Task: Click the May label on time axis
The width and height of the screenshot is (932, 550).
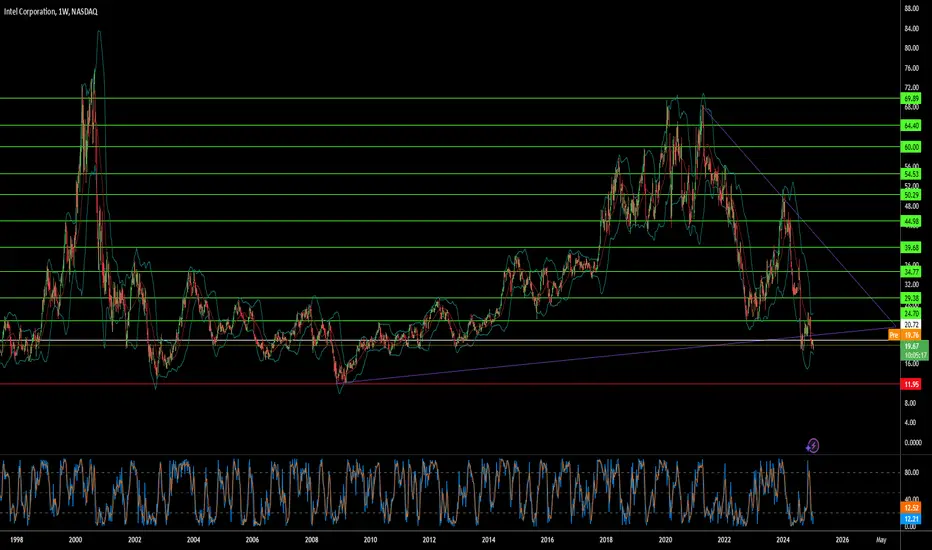Action: 881,540
